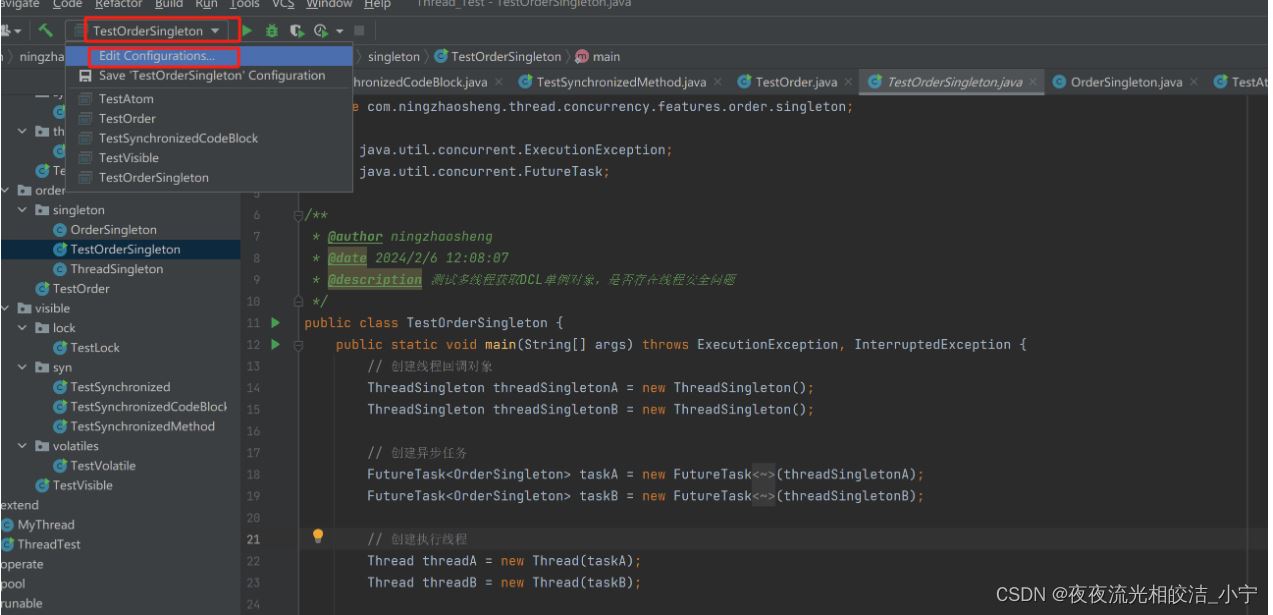Click the Run with Coverage icon
The image size is (1273, 615).
[296, 31]
